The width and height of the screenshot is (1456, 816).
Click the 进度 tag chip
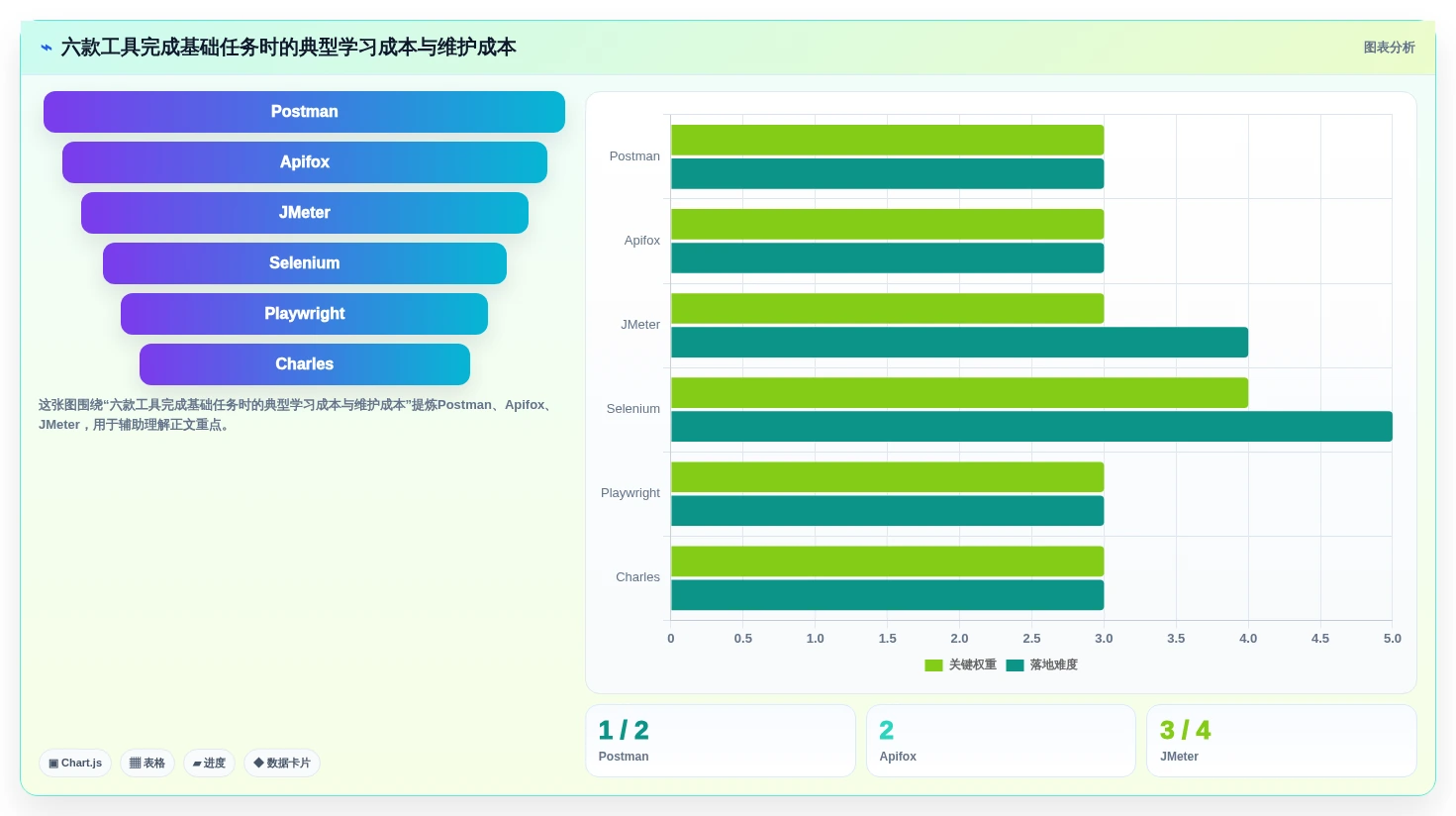[x=209, y=763]
